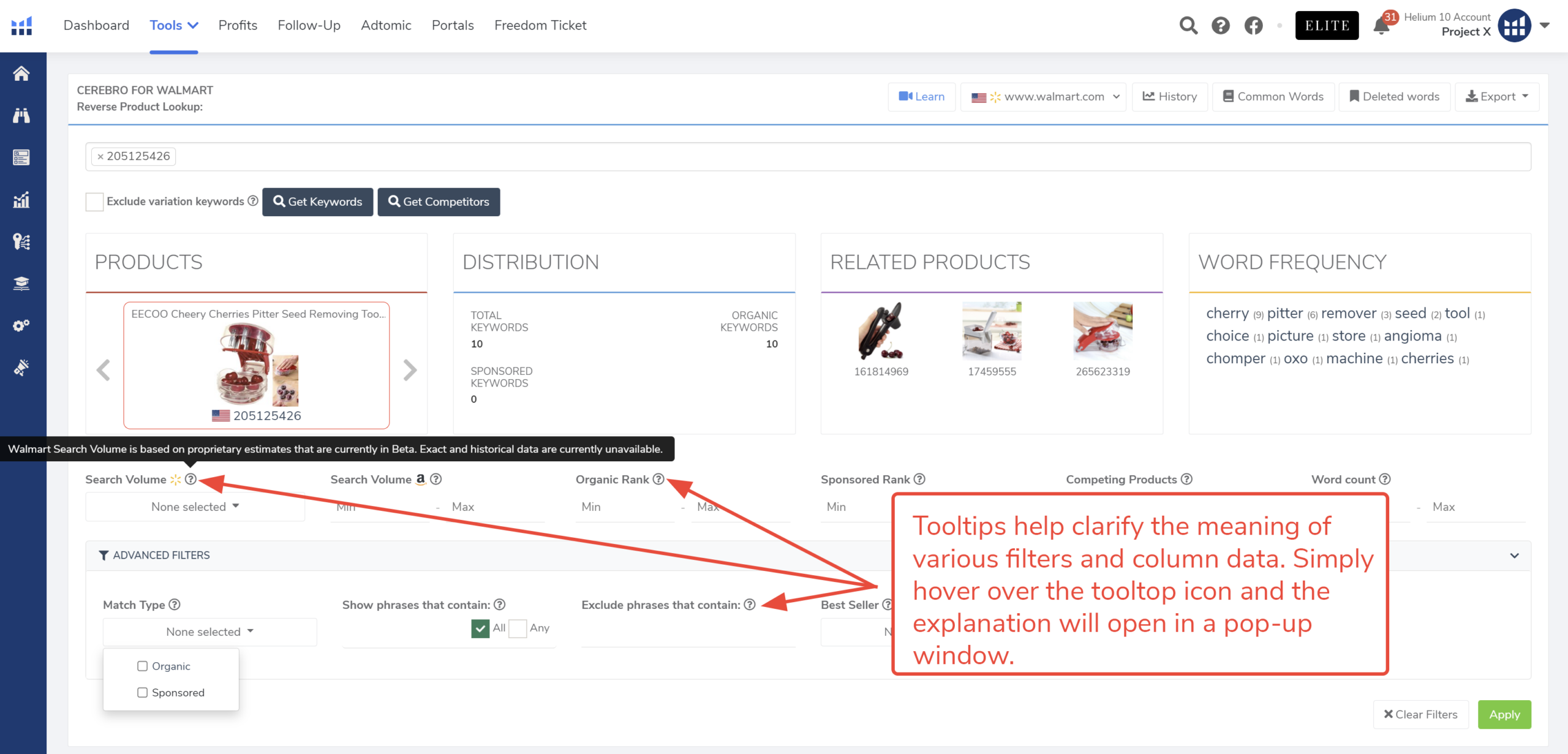Open the www.walmart.com marketplace dropdown
The image size is (1568, 754).
pyautogui.click(x=1044, y=97)
